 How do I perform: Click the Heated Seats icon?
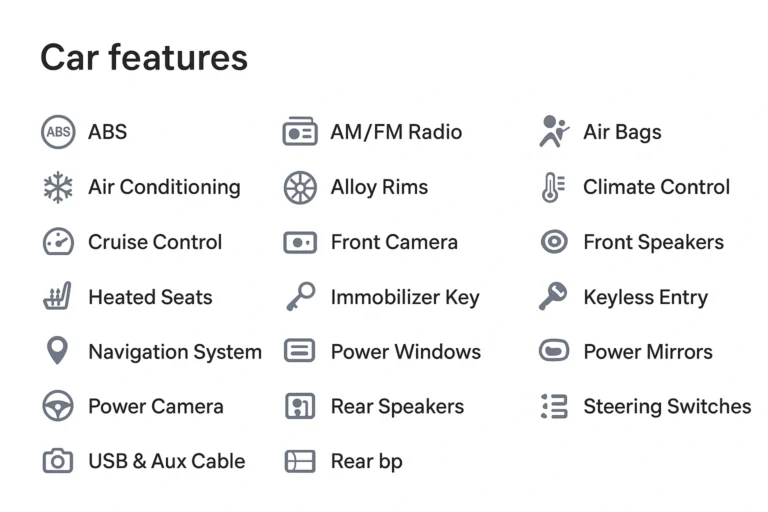point(58,297)
